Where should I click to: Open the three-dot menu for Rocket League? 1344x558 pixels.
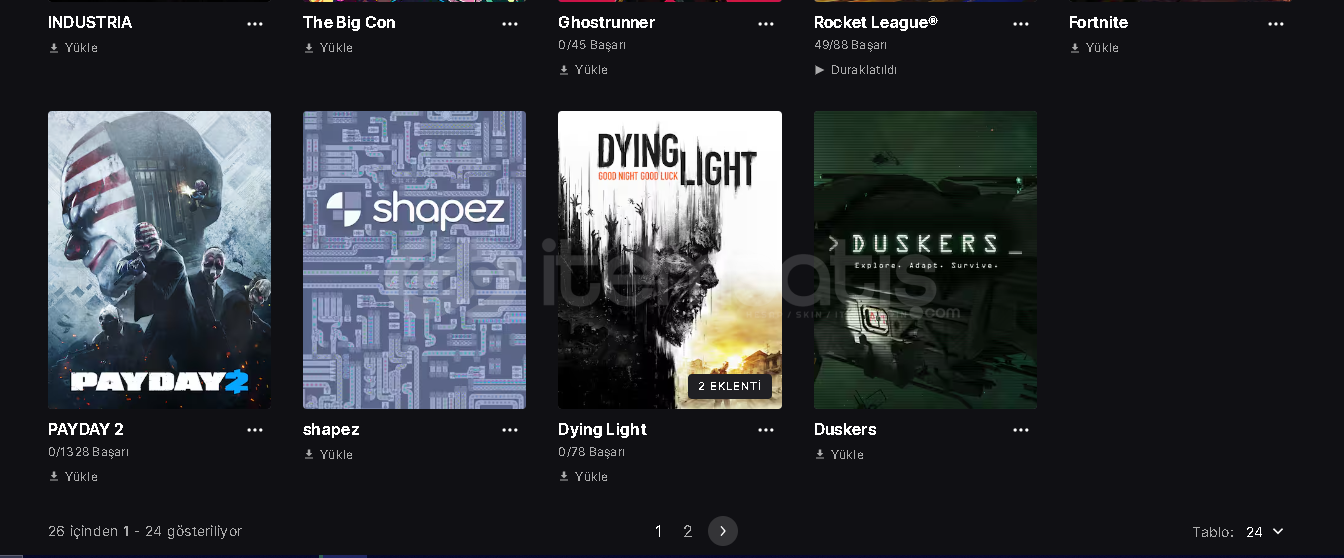[1021, 24]
